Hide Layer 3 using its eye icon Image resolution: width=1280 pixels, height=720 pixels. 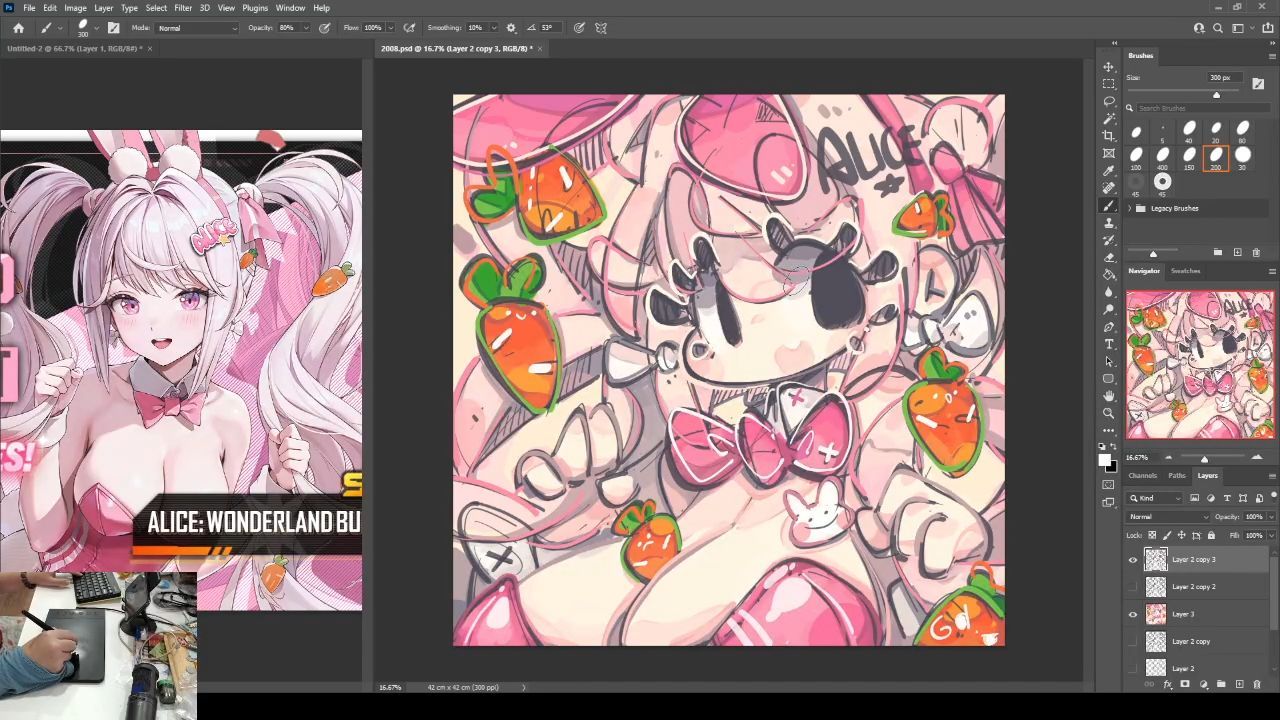pyautogui.click(x=1133, y=614)
